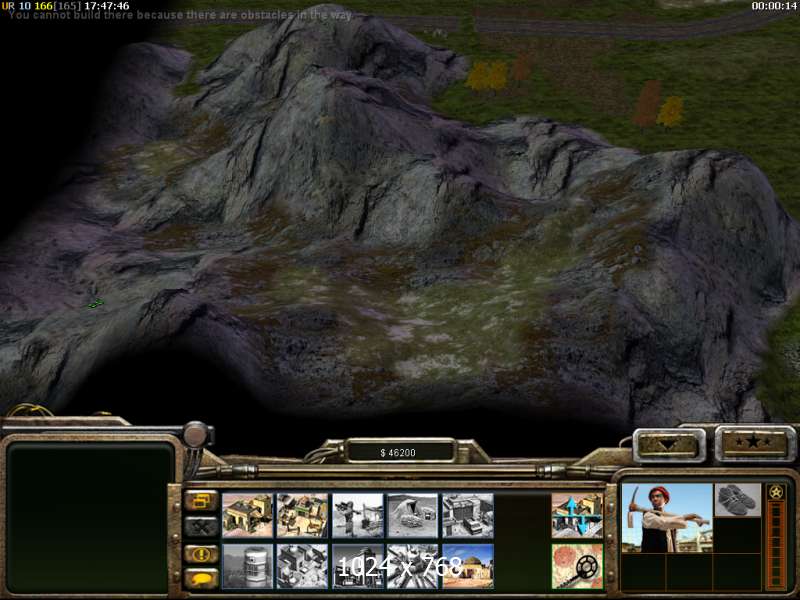
Task: Toggle the fake buildings blue-arrows icon
Action: pos(577,515)
